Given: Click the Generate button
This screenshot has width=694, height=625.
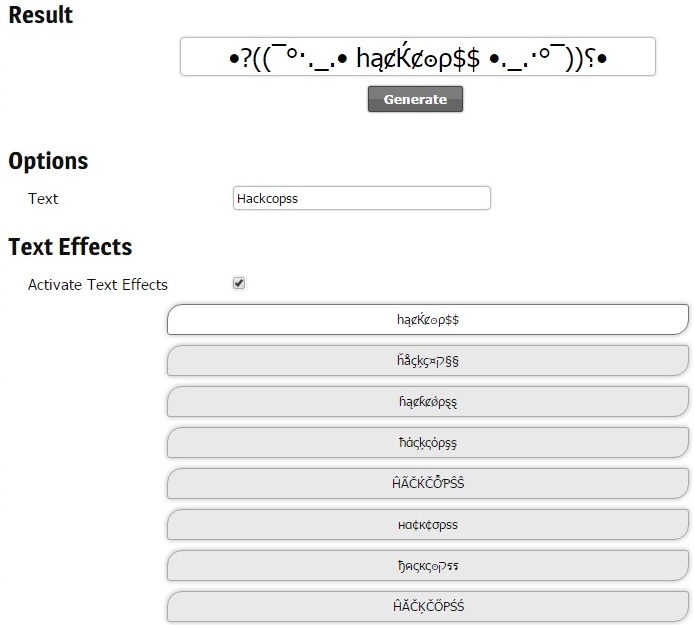Looking at the screenshot, I should [x=415, y=99].
